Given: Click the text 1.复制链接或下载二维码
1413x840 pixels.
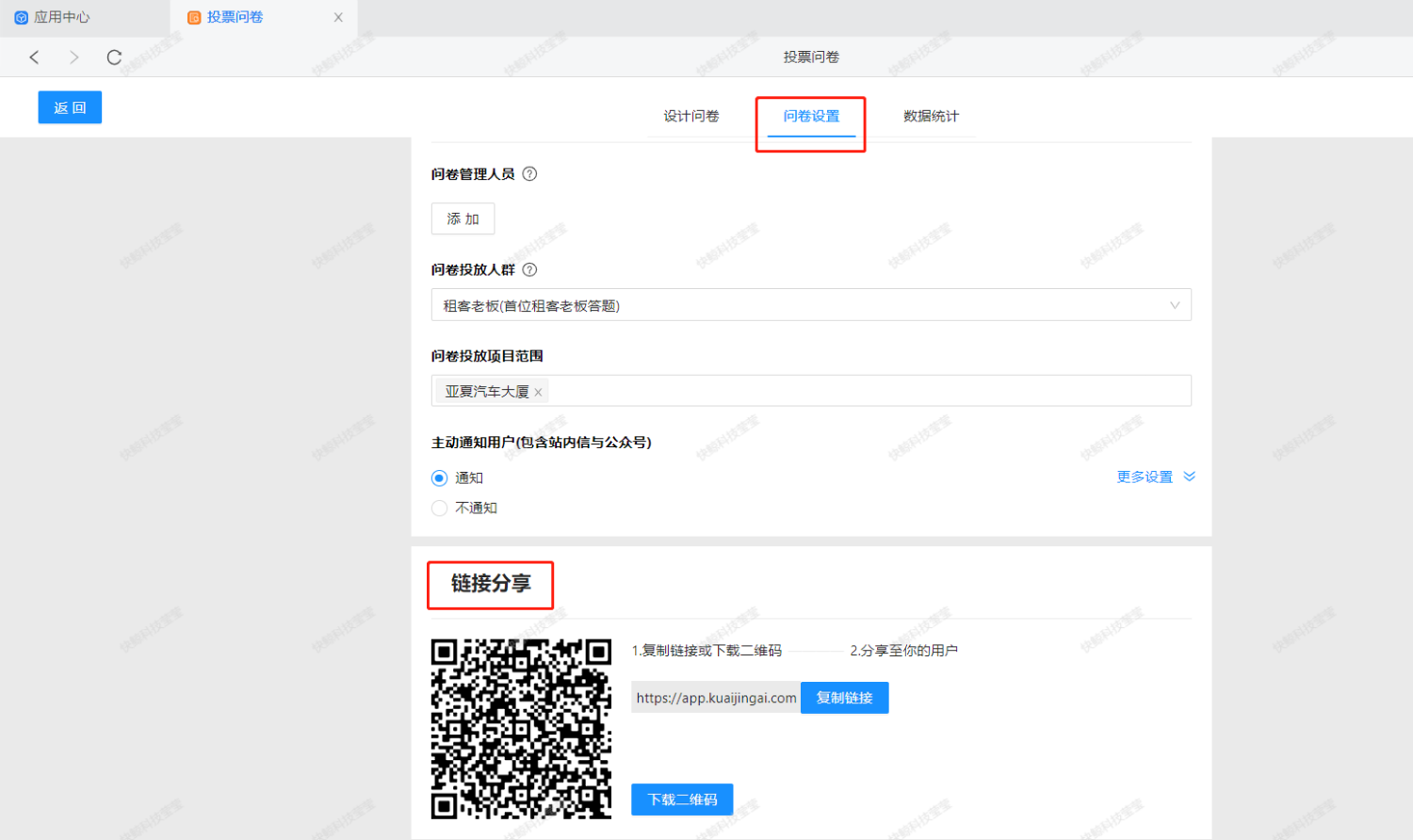Looking at the screenshot, I should (x=706, y=651).
